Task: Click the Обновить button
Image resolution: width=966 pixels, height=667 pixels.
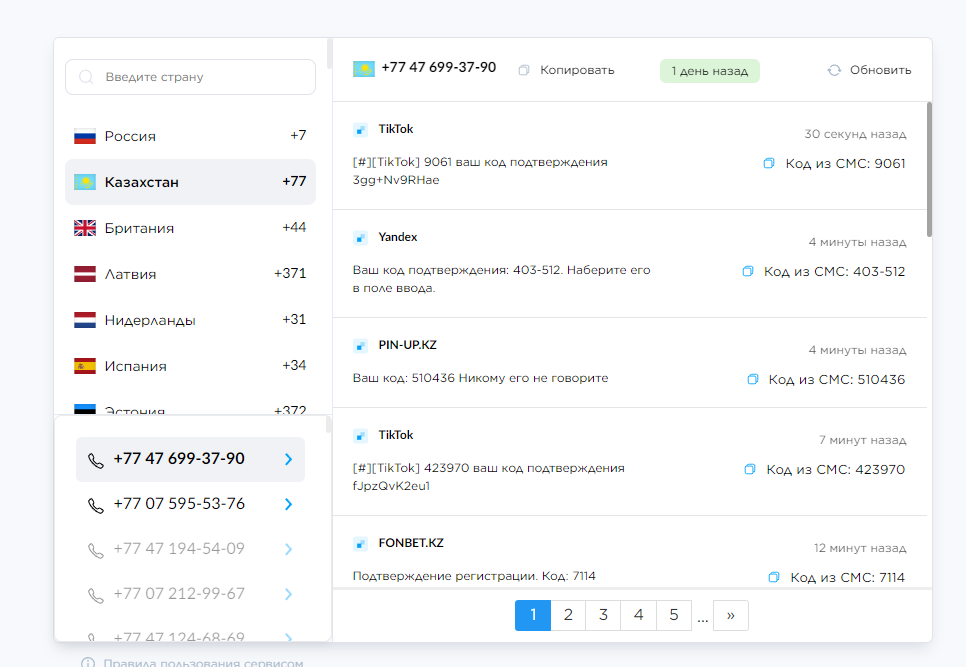Action: 869,70
